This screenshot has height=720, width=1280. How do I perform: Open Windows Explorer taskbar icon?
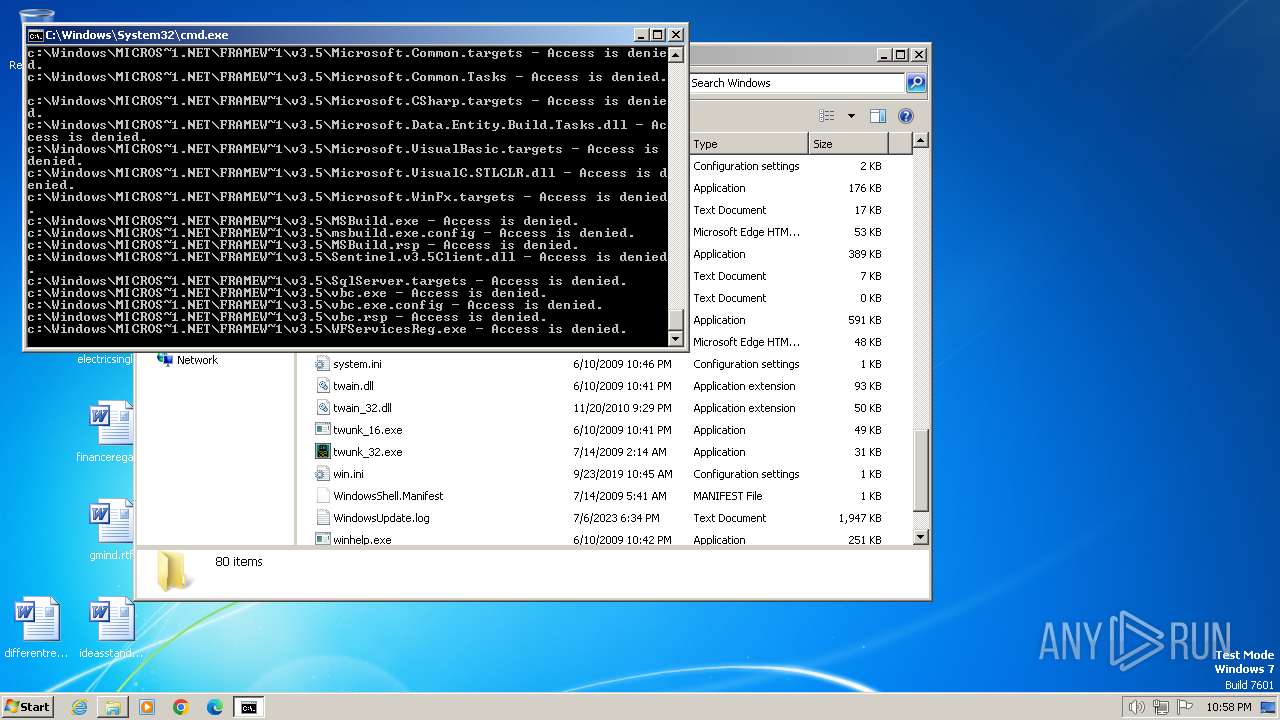113,707
